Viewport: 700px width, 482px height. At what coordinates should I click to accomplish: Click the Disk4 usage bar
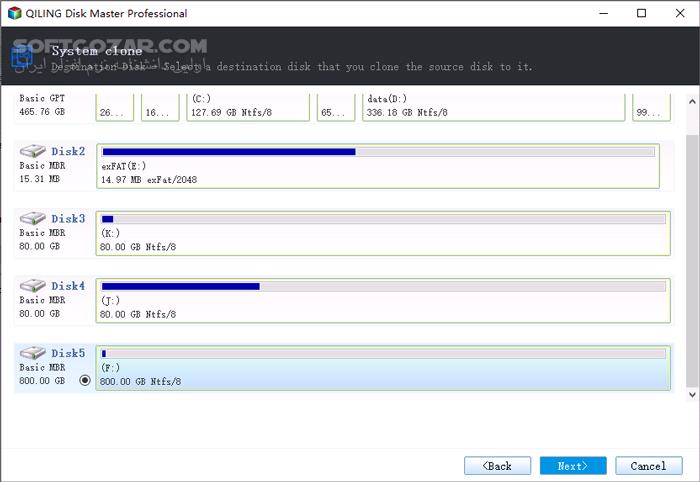click(x=383, y=286)
